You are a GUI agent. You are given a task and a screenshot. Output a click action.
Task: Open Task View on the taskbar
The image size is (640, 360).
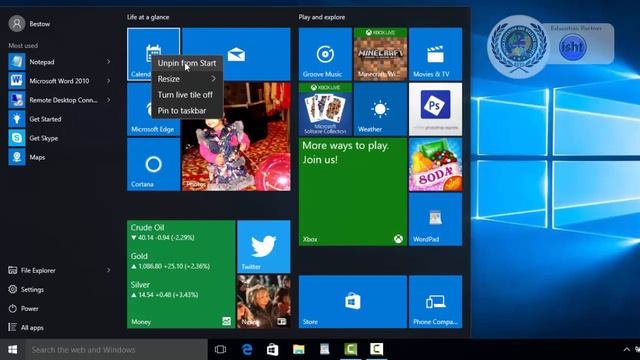pyautogui.click(x=220, y=349)
